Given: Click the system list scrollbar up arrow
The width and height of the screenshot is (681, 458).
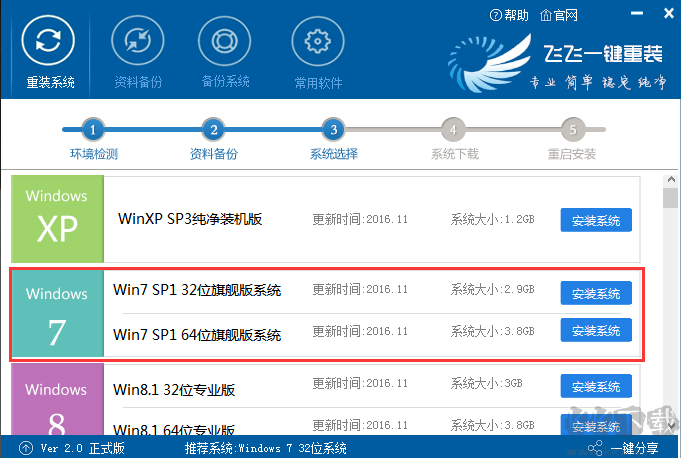Looking at the screenshot, I should point(671,179).
